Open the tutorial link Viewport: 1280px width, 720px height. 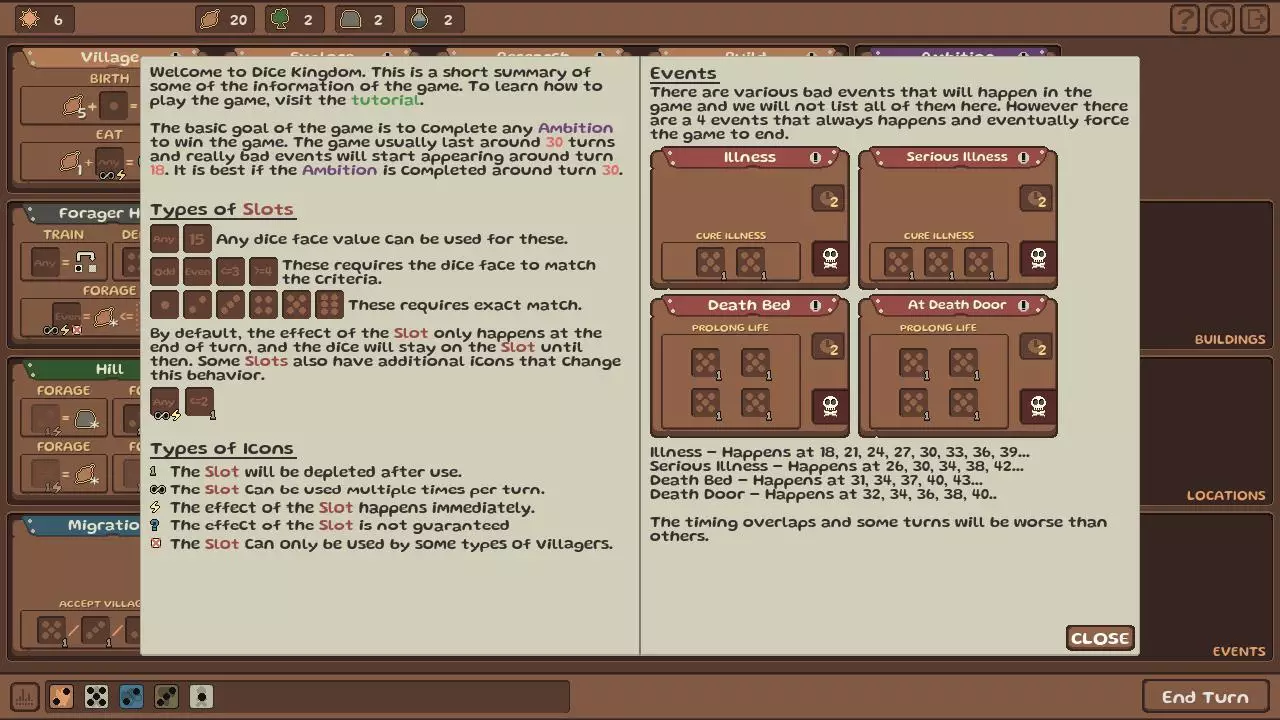point(385,100)
